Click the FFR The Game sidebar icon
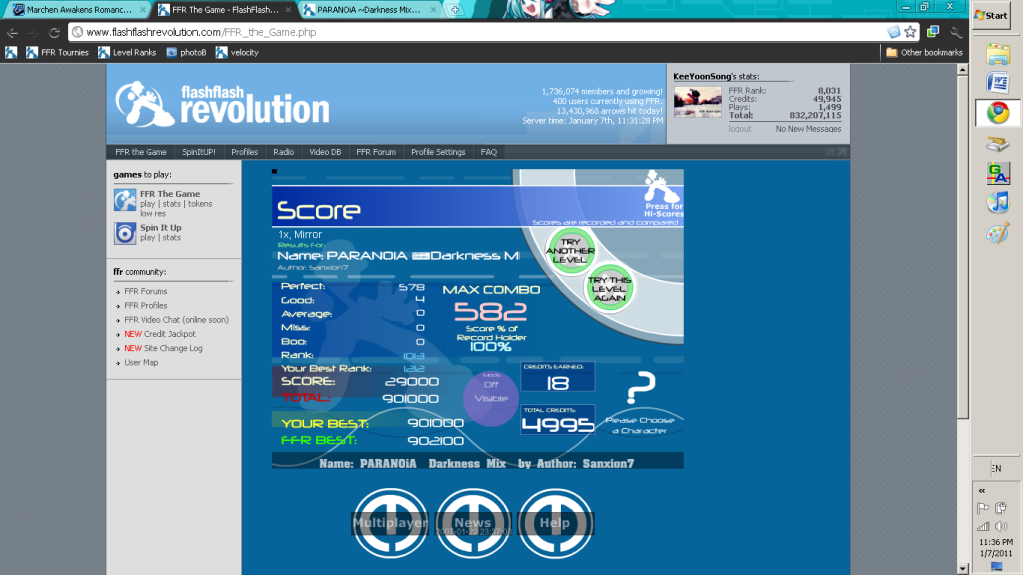 [x=125, y=200]
